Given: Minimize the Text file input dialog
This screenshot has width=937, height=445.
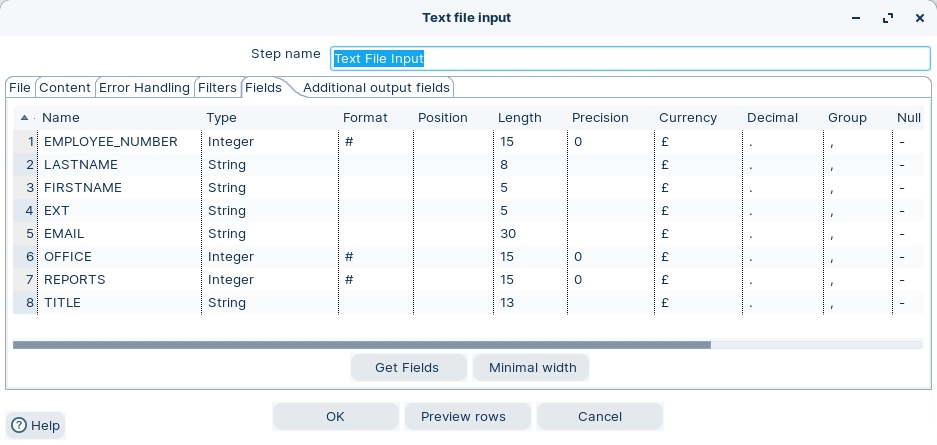Looking at the screenshot, I should (x=855, y=18).
